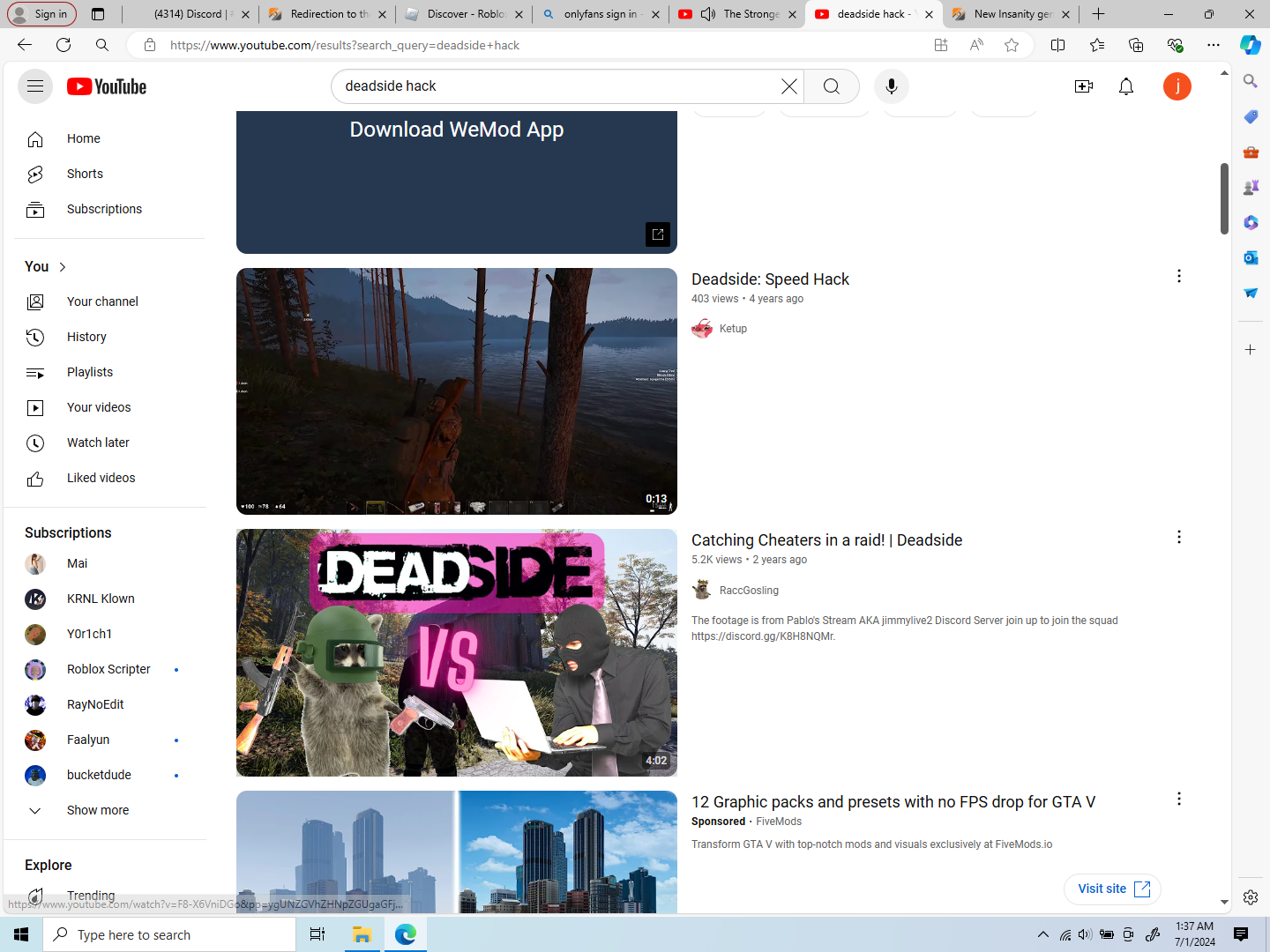Open the Deadside: Speed Hack title
Image resolution: width=1270 pixels, height=952 pixels.
(770, 279)
